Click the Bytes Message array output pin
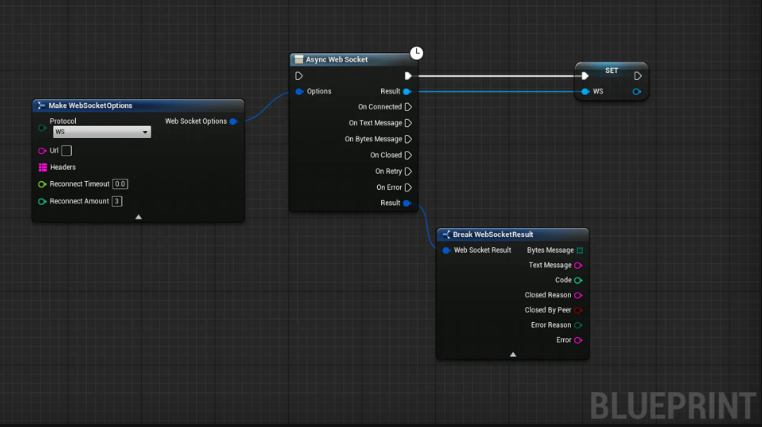The image size is (762, 427). coord(579,250)
